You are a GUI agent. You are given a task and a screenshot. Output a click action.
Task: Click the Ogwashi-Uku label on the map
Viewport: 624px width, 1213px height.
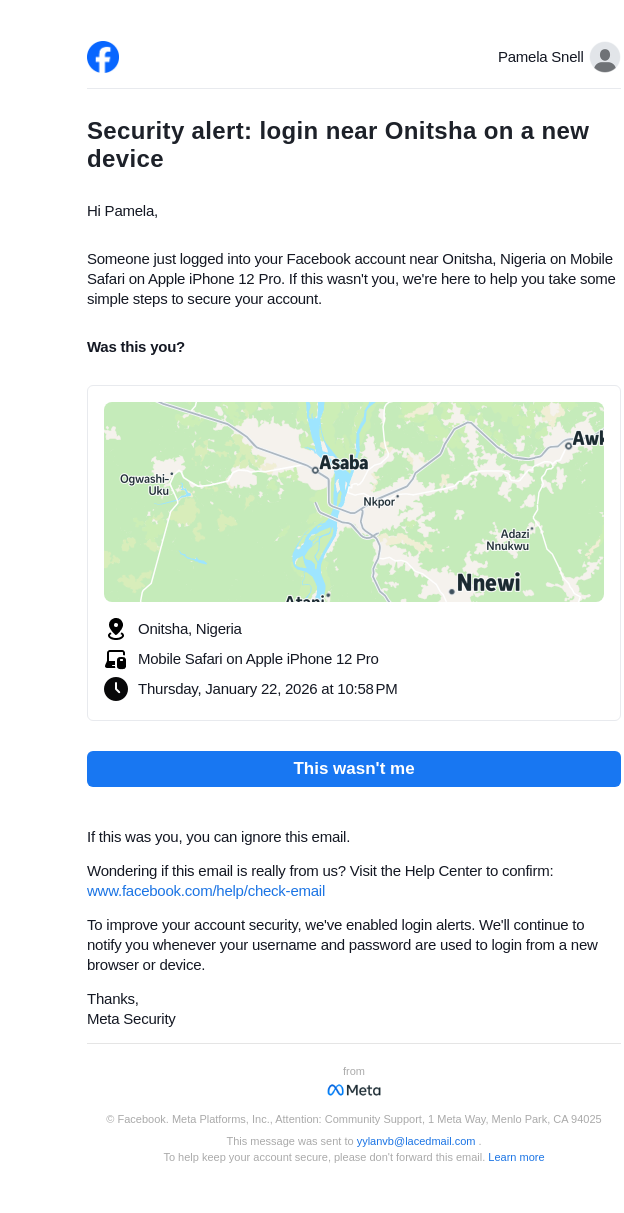[x=146, y=485]
